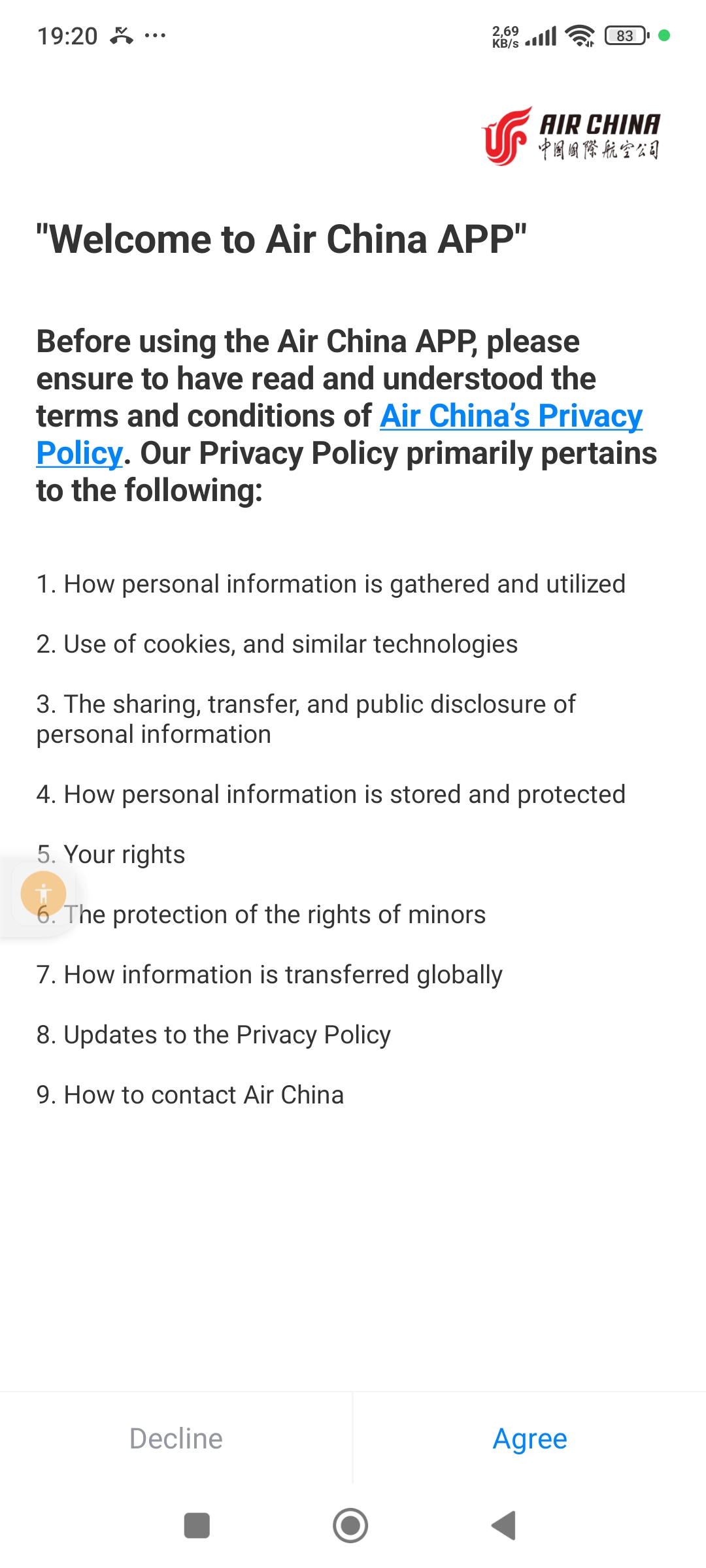Decline the privacy policy
Image resolution: width=706 pixels, height=1568 pixels.
[x=176, y=1439]
